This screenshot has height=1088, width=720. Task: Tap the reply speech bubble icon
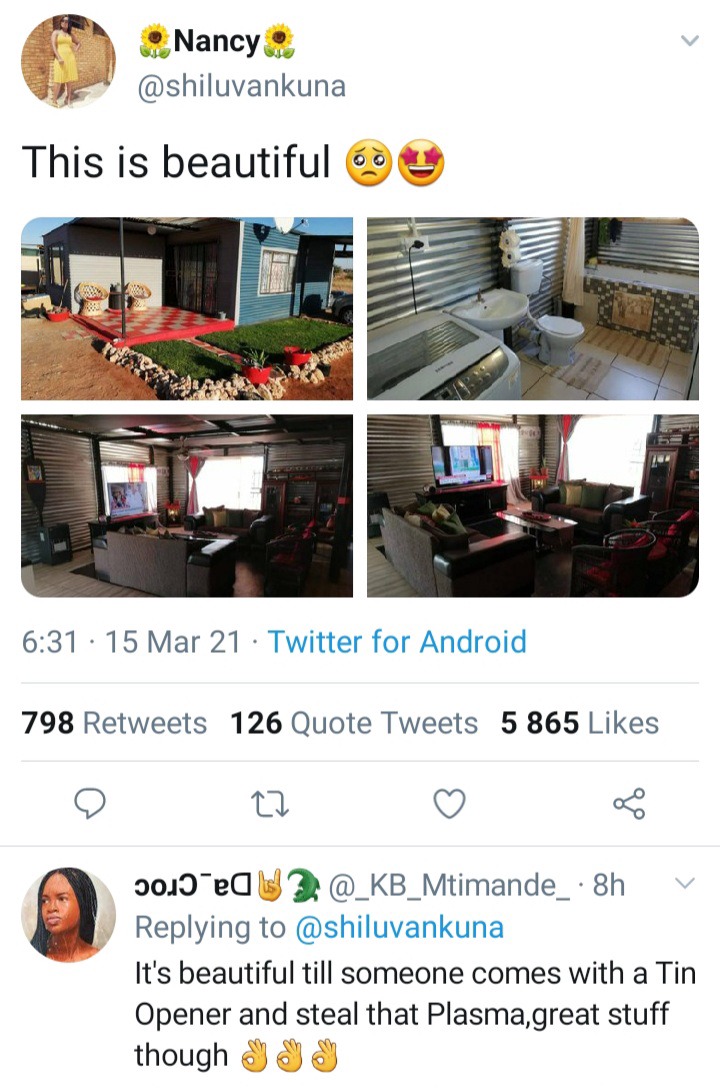(x=89, y=804)
